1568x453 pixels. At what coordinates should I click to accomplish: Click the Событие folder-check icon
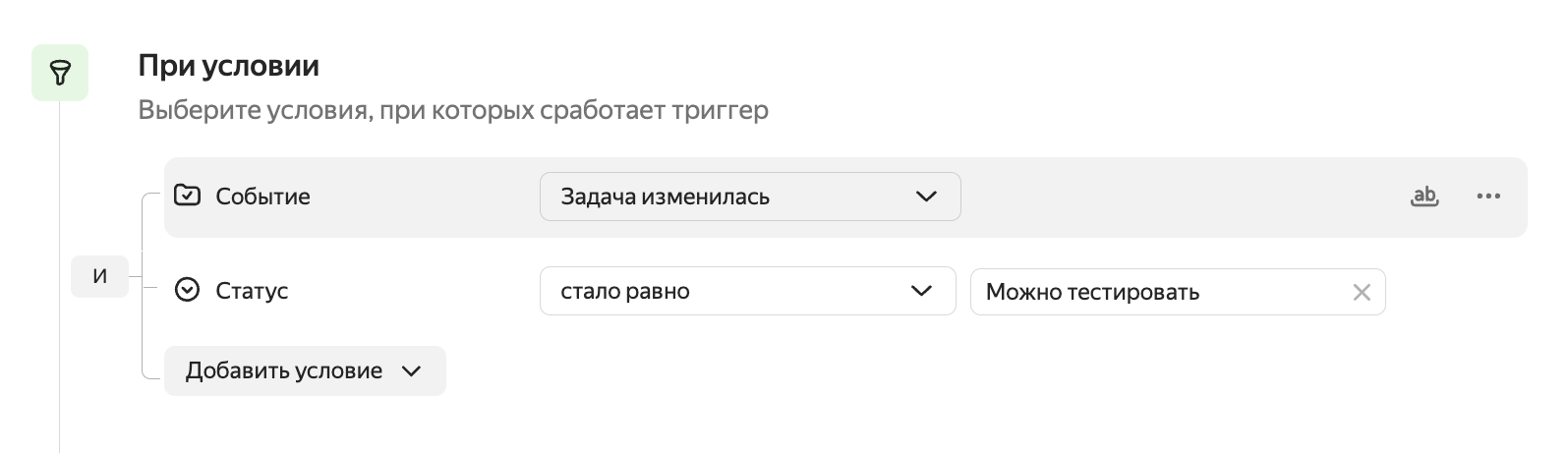(x=187, y=196)
